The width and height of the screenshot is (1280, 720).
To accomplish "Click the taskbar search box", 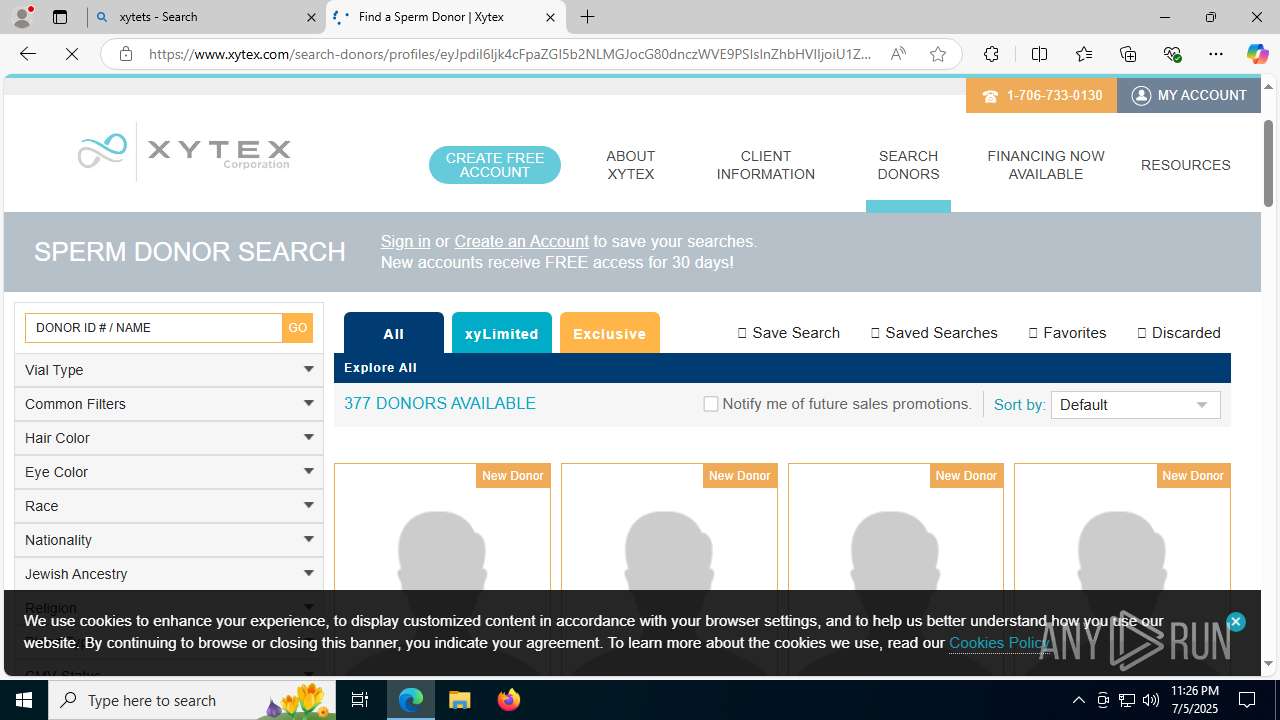I will (194, 700).
